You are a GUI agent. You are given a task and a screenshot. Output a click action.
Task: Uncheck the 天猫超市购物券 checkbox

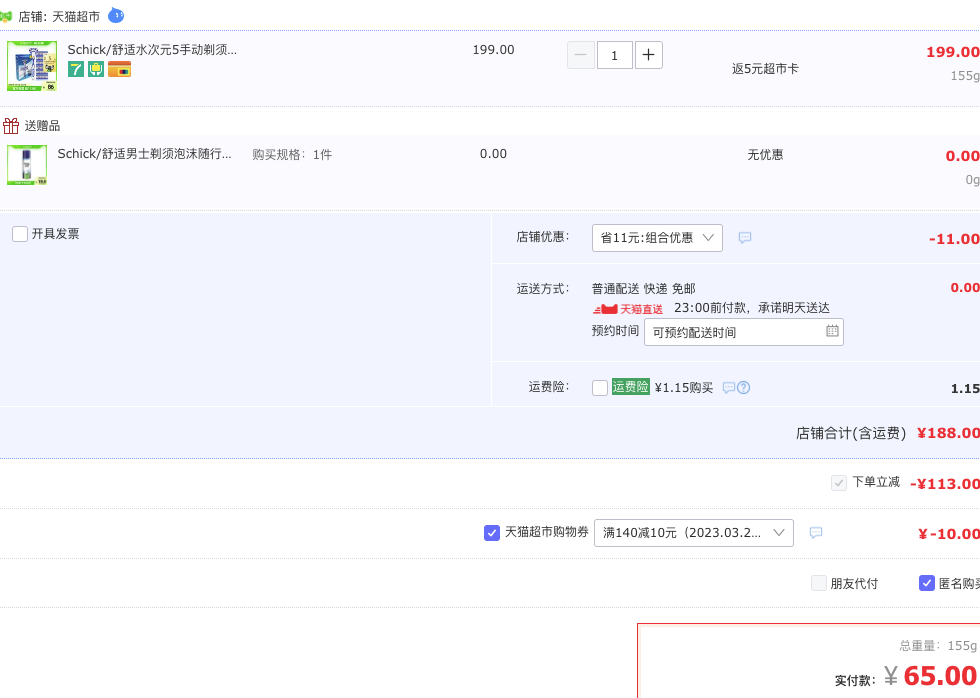pyautogui.click(x=492, y=532)
